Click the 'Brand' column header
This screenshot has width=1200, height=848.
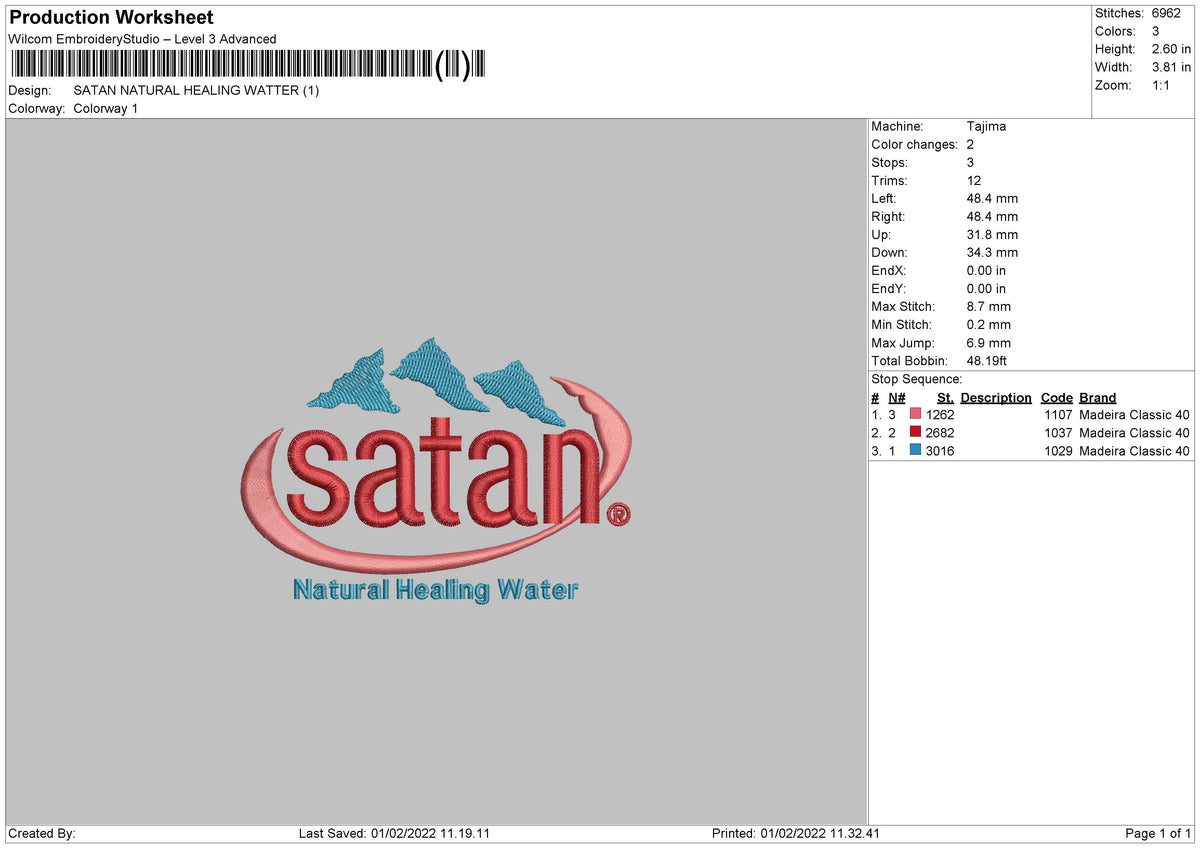click(x=1097, y=398)
